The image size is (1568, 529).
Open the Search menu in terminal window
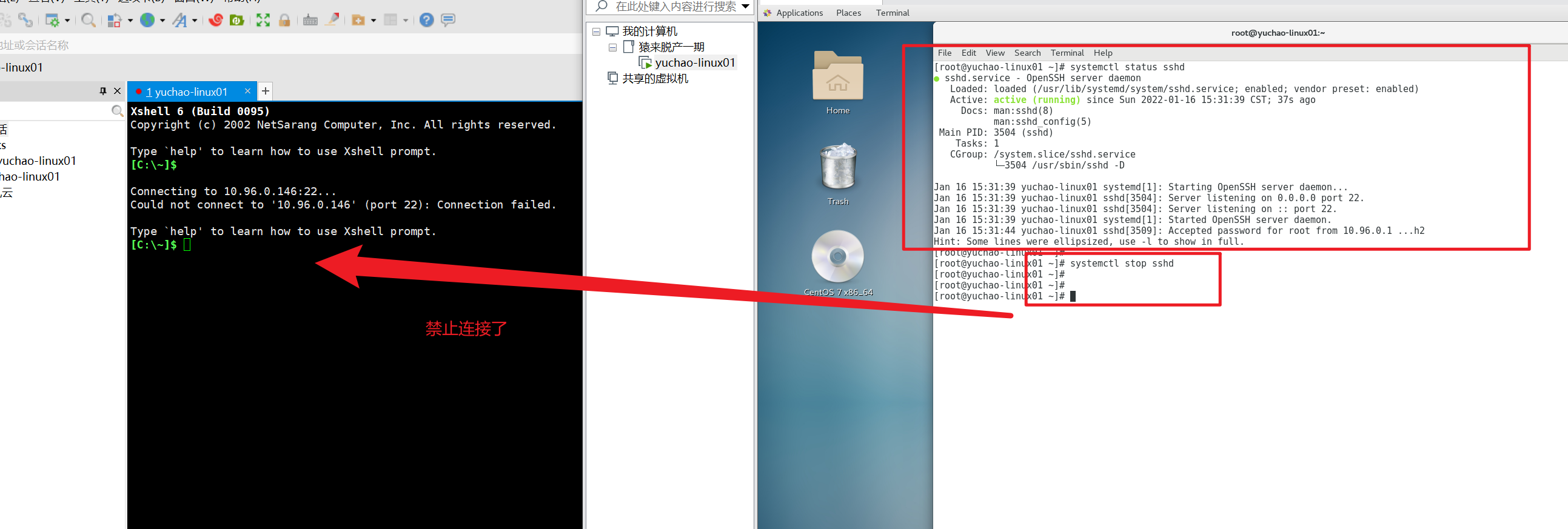1027,53
